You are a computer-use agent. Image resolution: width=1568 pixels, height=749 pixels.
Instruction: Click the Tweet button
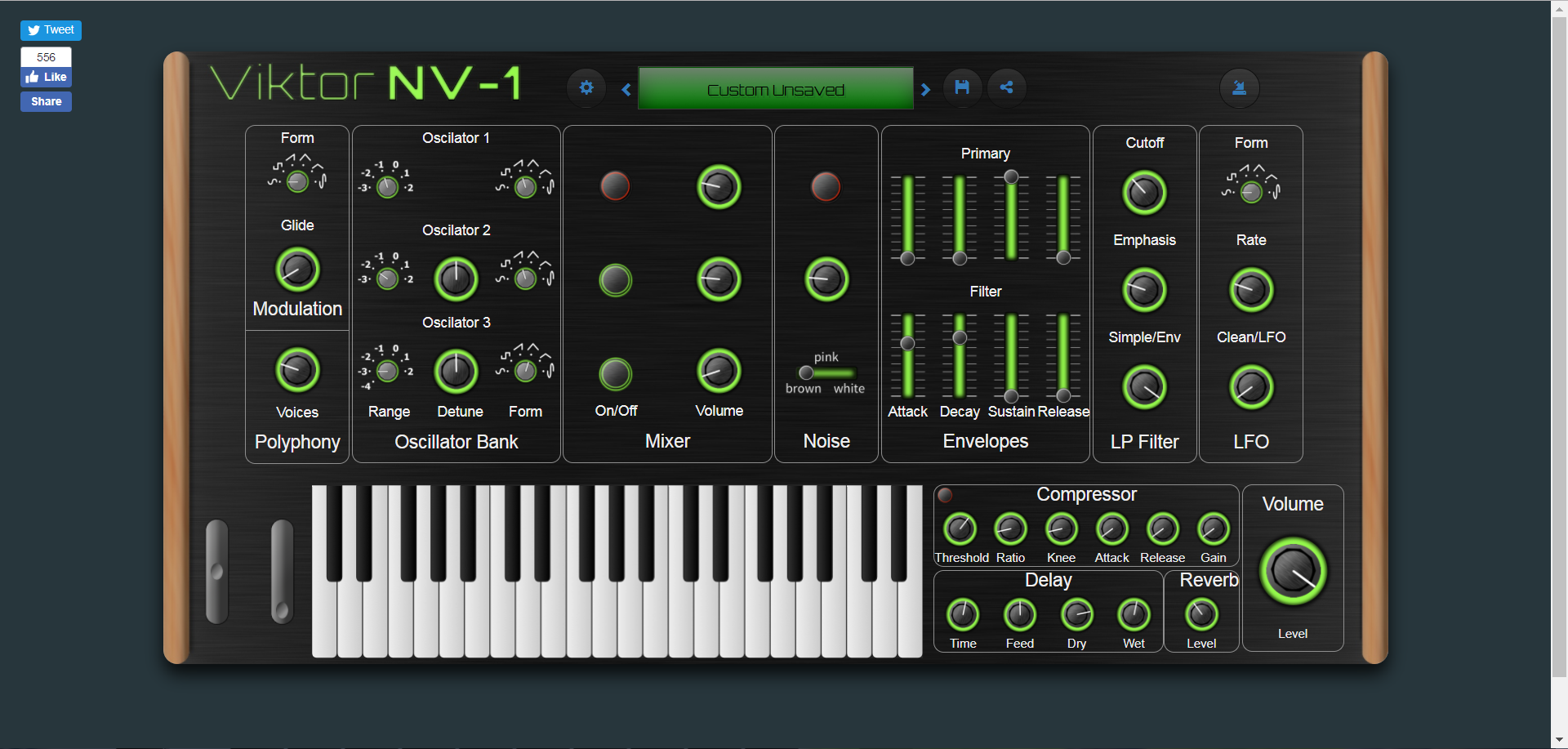click(51, 30)
